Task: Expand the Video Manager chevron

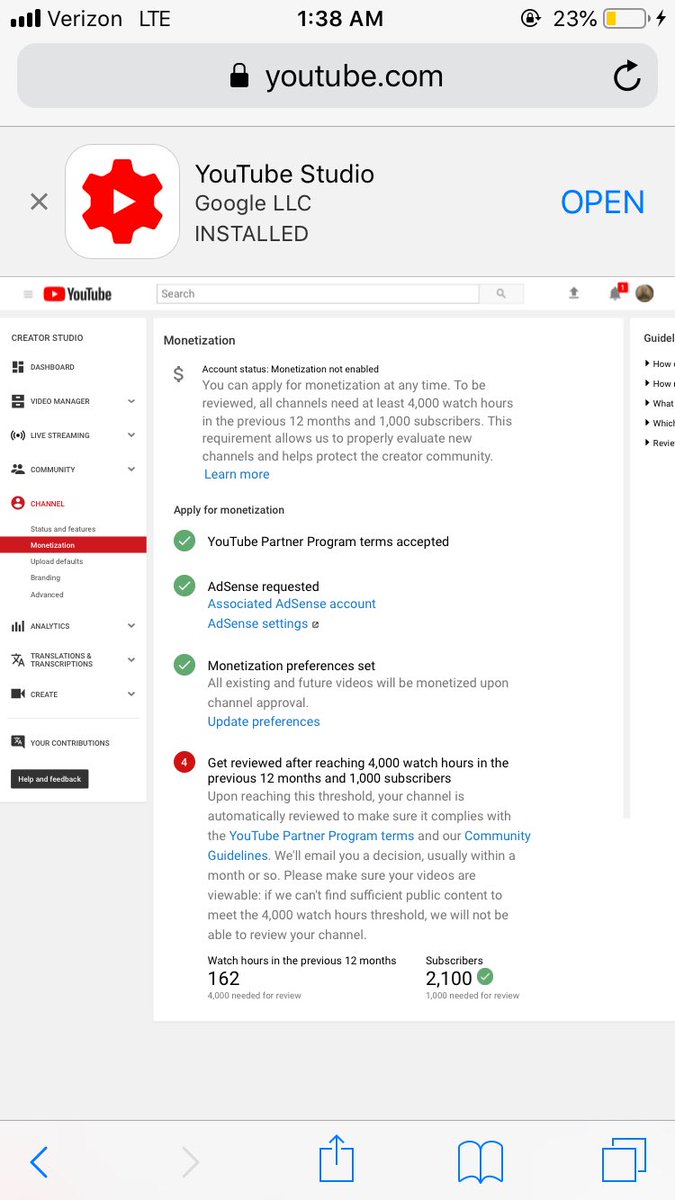Action: coord(131,401)
